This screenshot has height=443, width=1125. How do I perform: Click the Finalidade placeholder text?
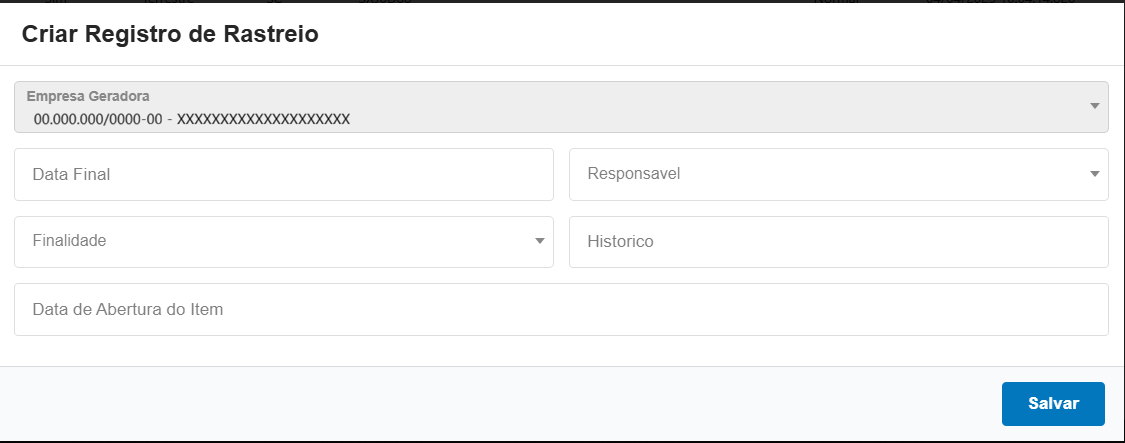click(x=70, y=241)
